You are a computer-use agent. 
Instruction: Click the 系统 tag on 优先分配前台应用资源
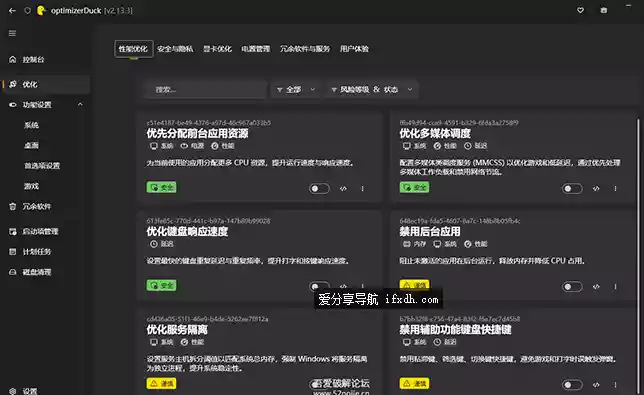[162, 146]
